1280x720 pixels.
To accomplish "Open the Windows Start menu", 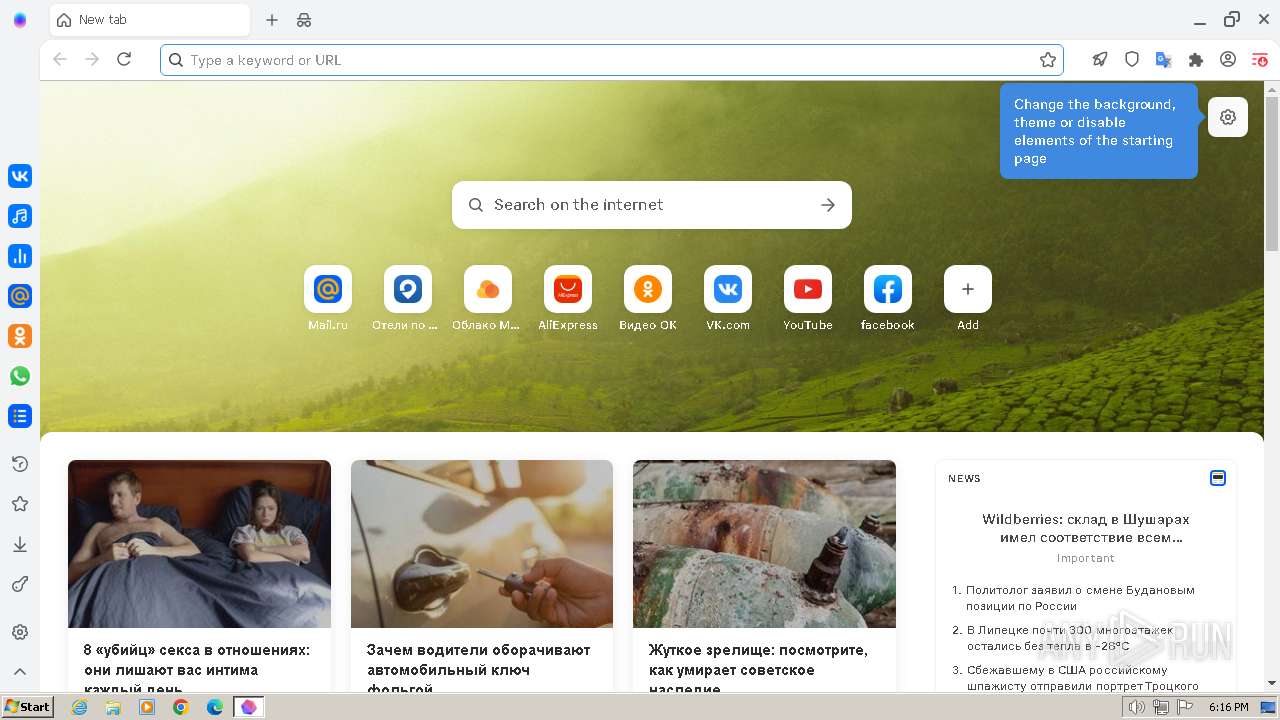I will click(x=28, y=707).
